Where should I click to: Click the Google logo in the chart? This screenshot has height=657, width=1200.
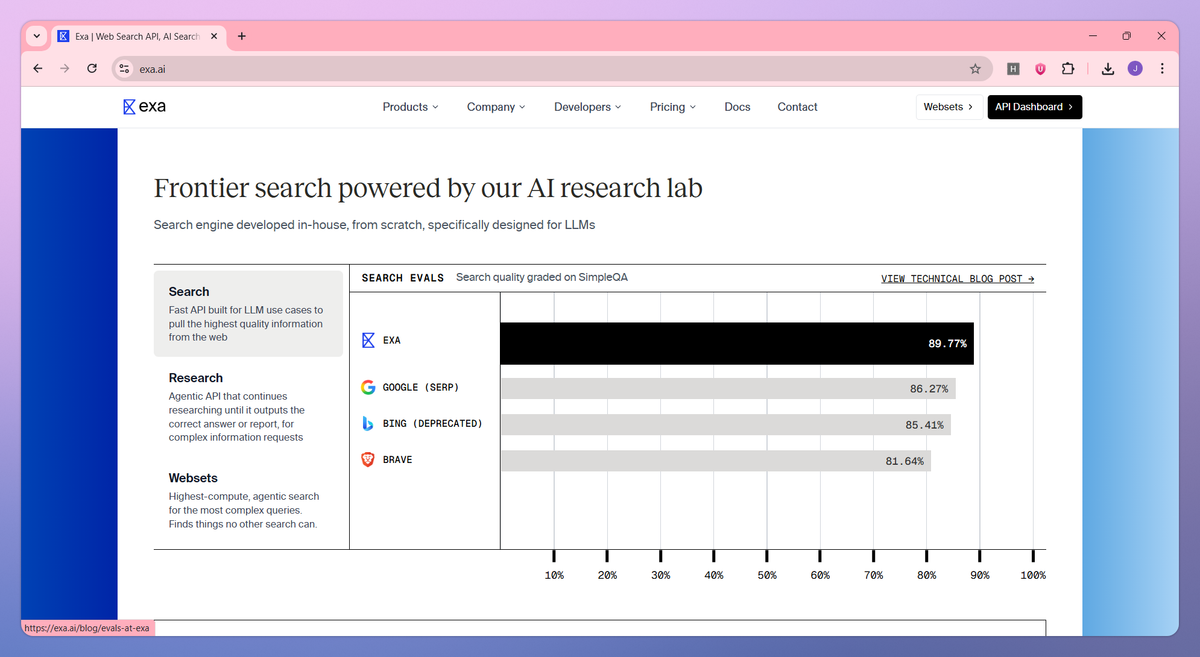(x=368, y=387)
